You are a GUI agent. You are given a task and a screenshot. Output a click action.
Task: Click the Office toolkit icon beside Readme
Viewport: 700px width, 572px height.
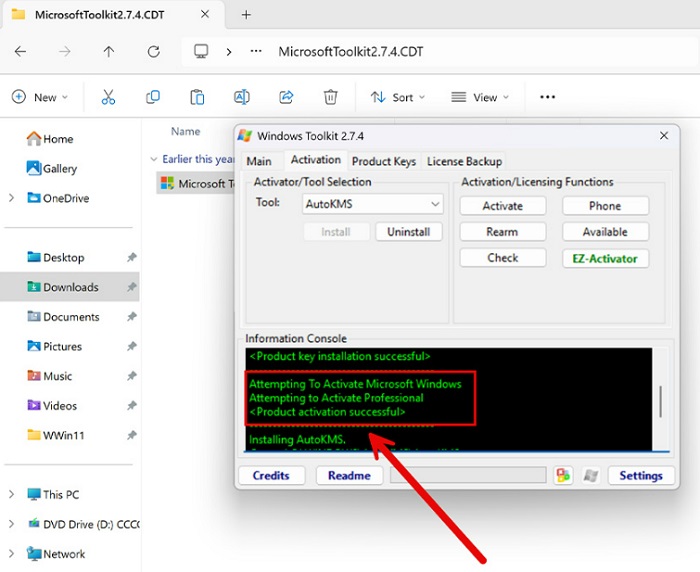pyautogui.click(x=563, y=476)
